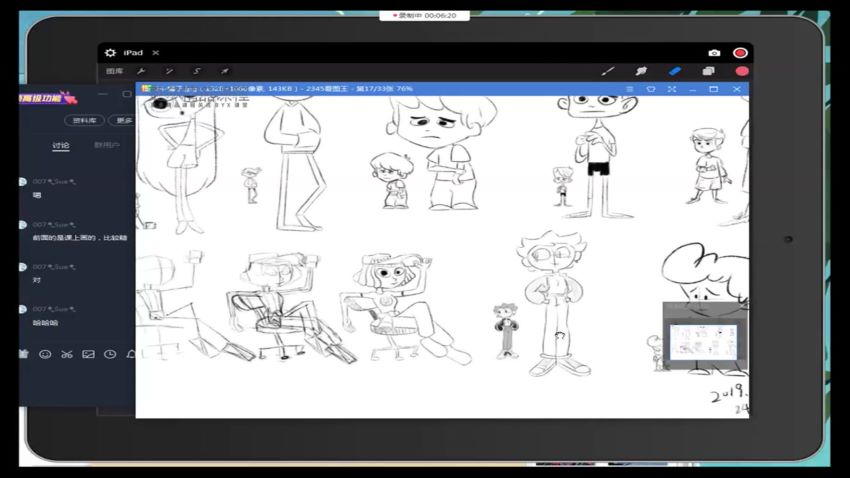Open the 资料库 button in chat

(x=85, y=120)
